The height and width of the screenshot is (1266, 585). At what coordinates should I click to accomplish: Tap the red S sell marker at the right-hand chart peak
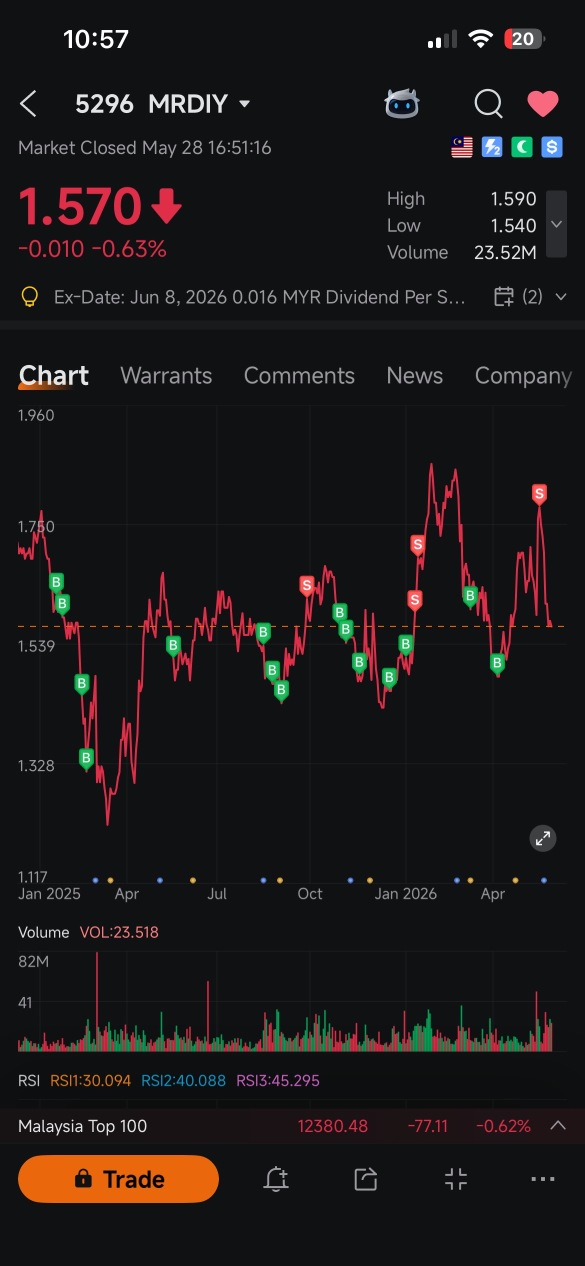coord(540,494)
